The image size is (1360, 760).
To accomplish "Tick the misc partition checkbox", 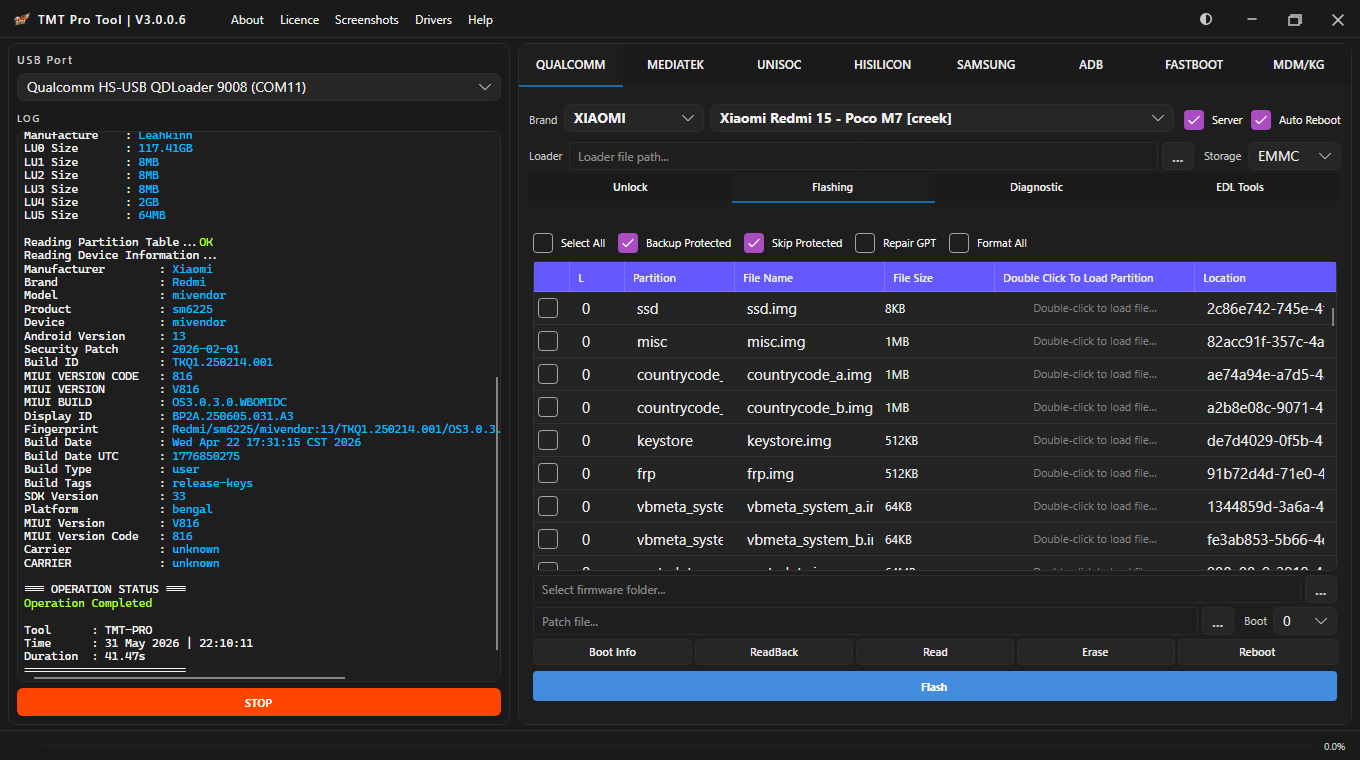I will (x=548, y=341).
